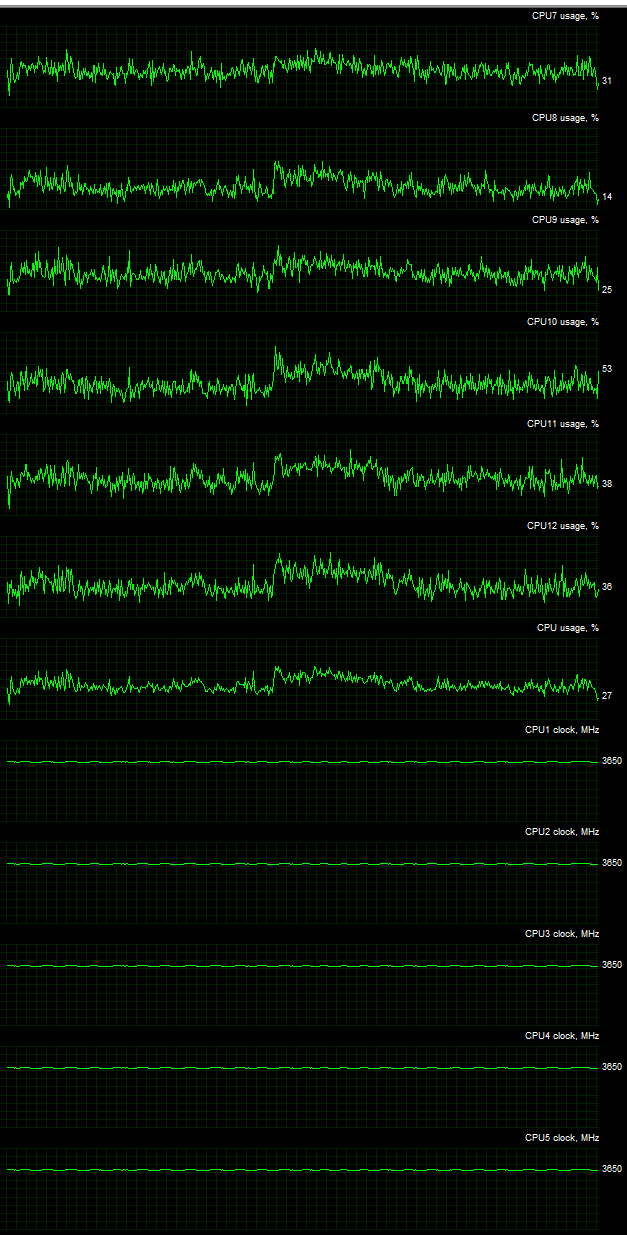Select the "CPU8 usage, %" graph label
This screenshot has width=627, height=1235.
[x=565, y=118]
